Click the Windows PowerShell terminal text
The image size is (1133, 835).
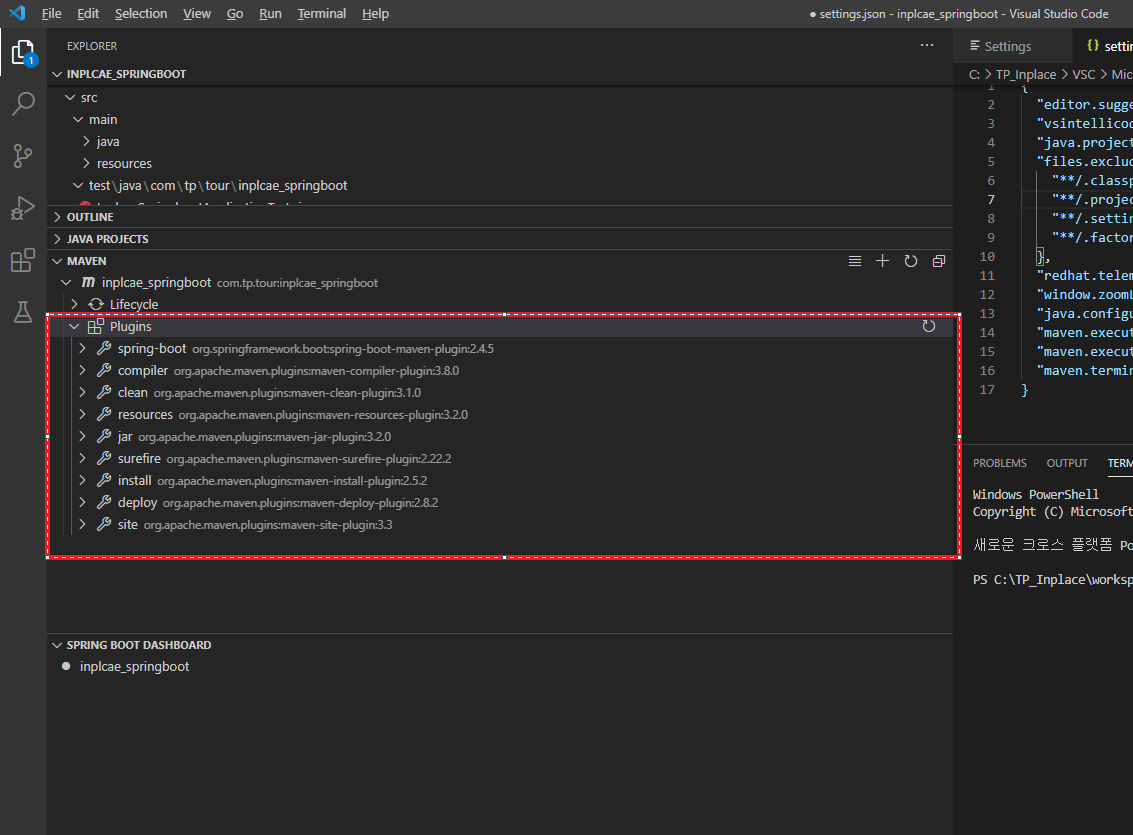pos(1035,494)
